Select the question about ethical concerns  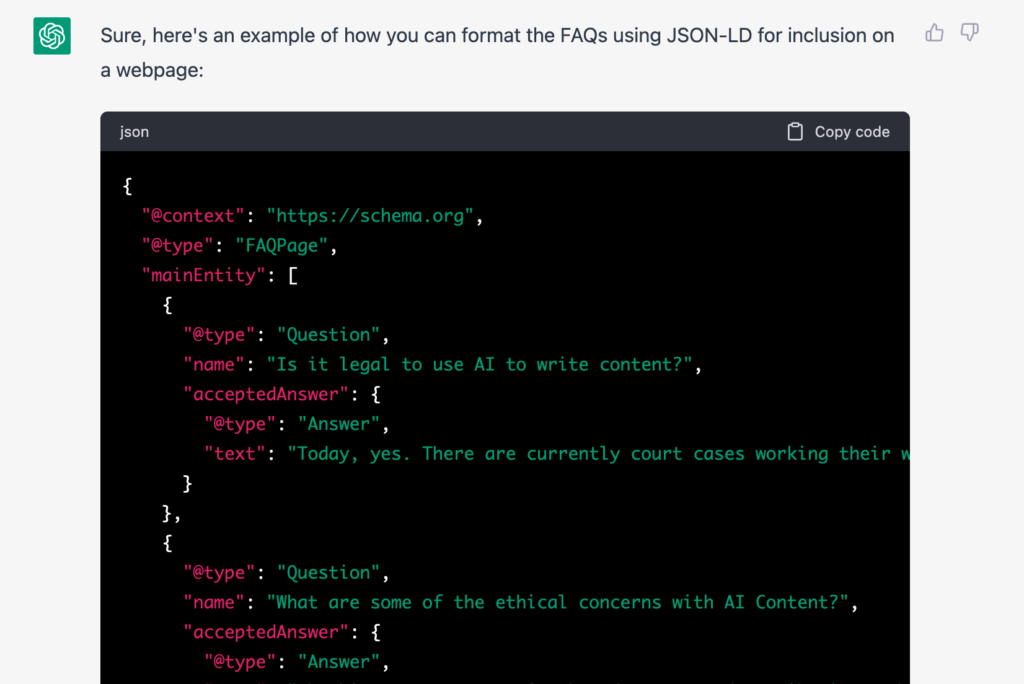click(560, 602)
